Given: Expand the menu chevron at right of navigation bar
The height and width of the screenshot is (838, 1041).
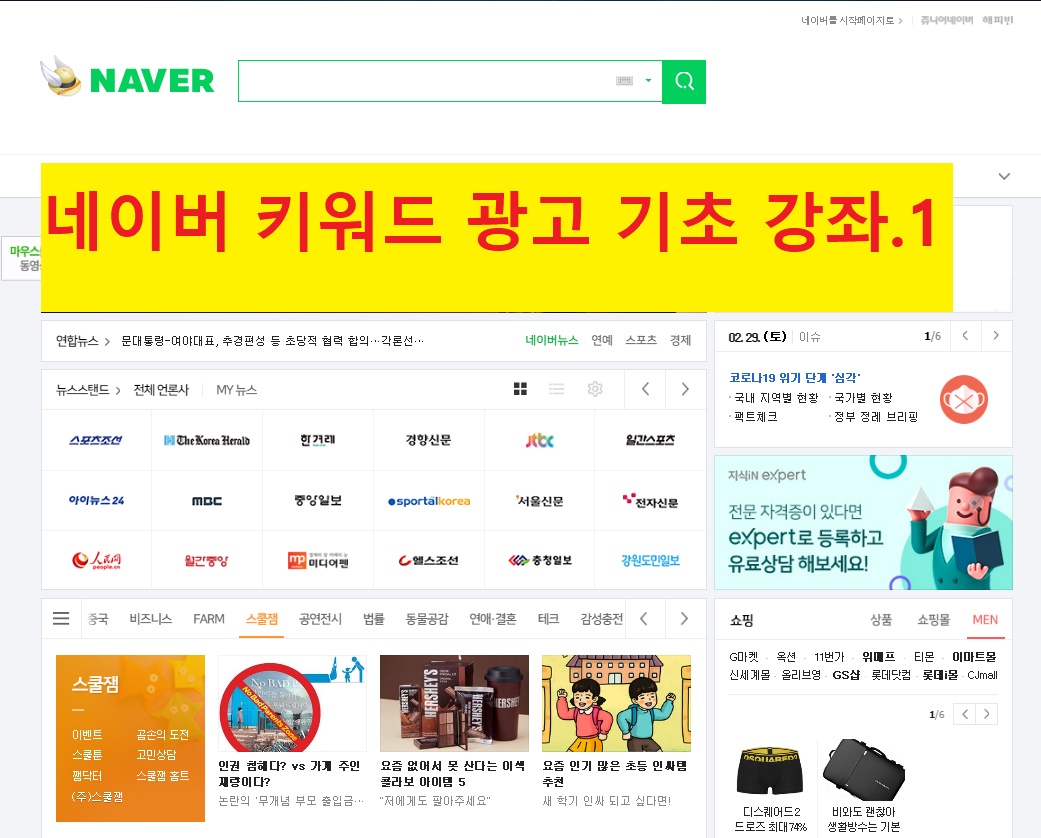Looking at the screenshot, I should click(1004, 177).
